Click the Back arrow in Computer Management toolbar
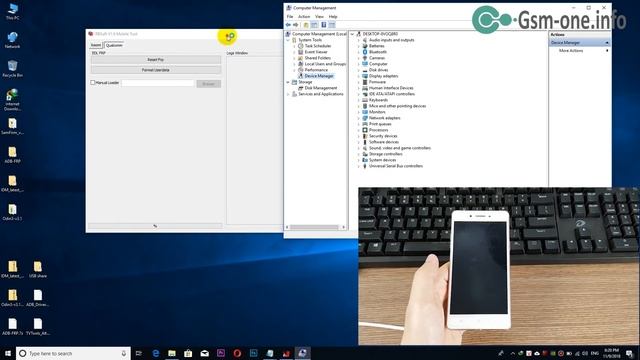 pos(289,25)
